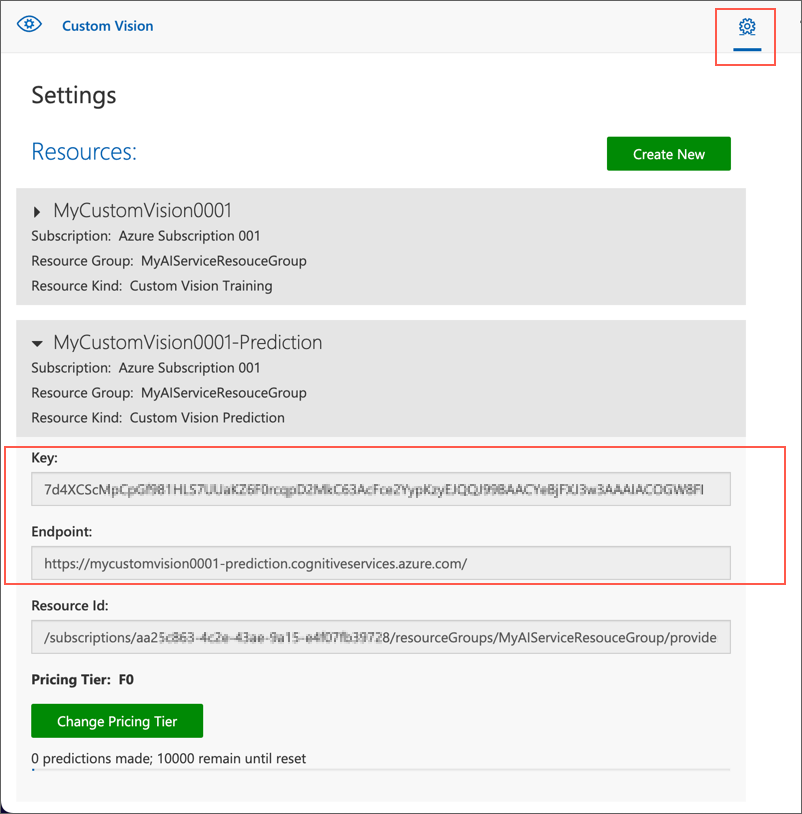
Task: Select the Endpoint URL field
Action: tap(380, 563)
